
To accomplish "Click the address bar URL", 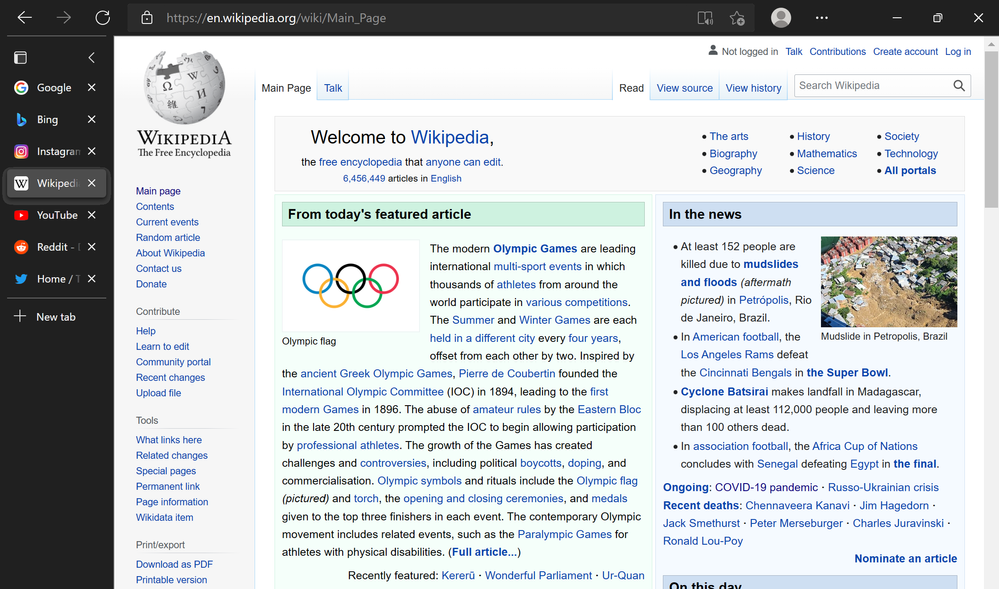I will 276,18.
